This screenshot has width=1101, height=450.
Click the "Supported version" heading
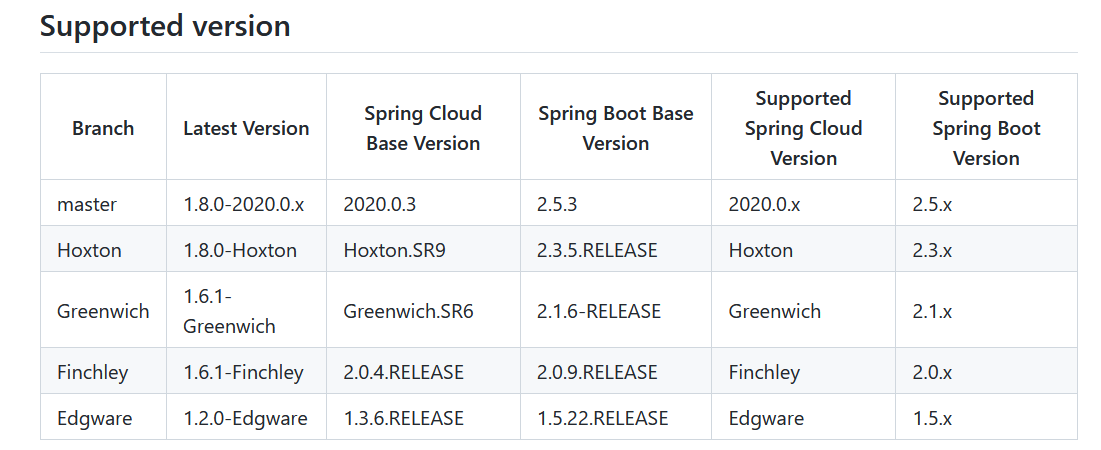point(165,26)
